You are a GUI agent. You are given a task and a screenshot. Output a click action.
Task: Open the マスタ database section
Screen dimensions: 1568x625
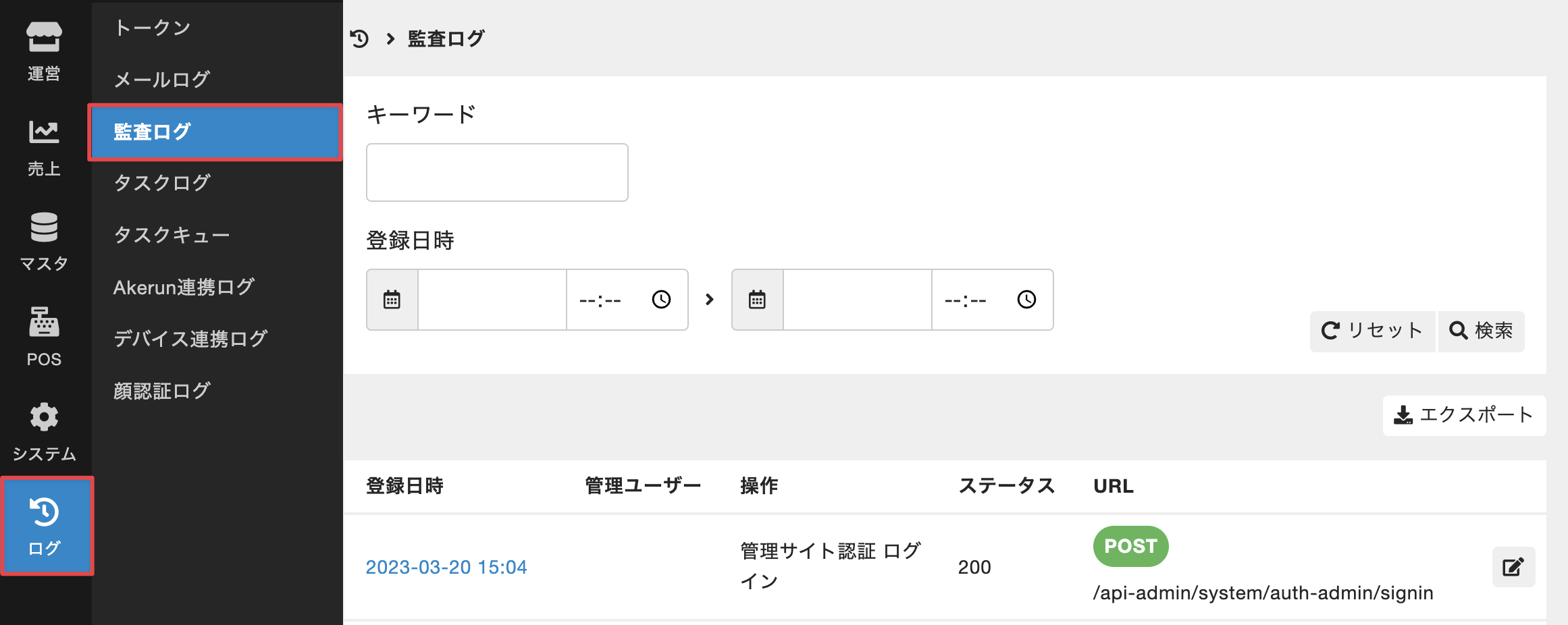coord(44,241)
